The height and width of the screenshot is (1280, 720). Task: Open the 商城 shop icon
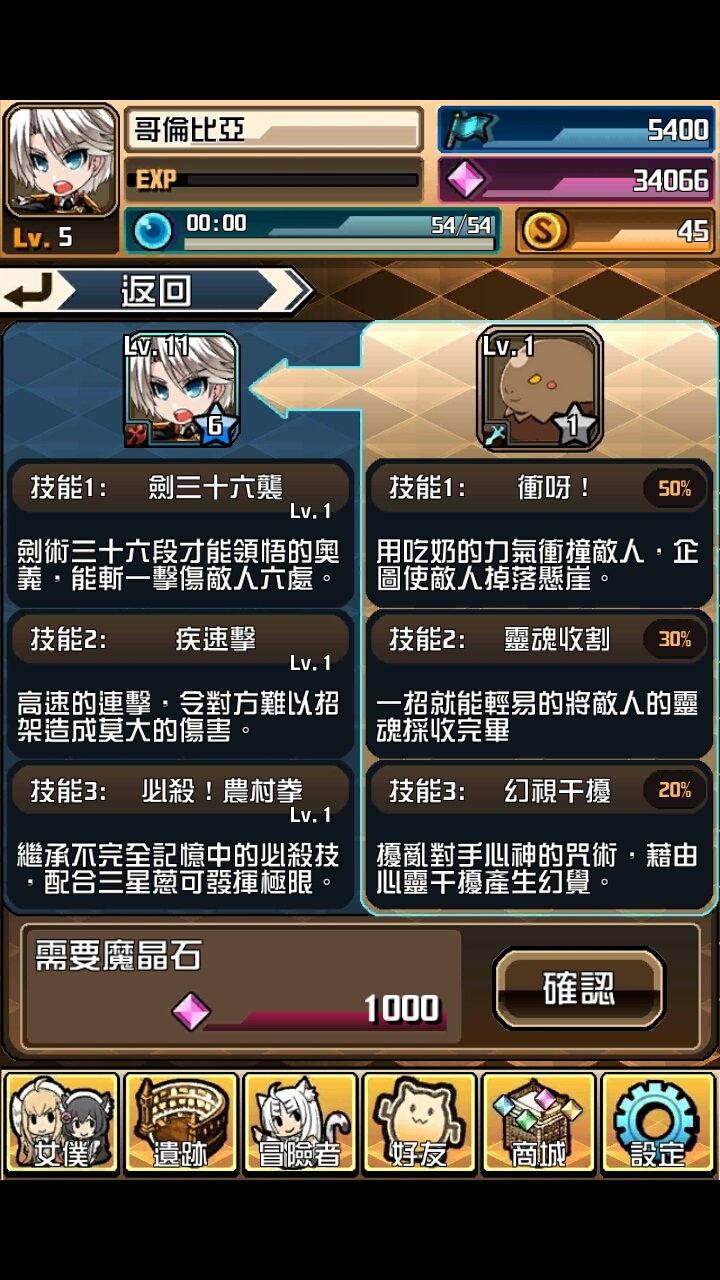538,1123
